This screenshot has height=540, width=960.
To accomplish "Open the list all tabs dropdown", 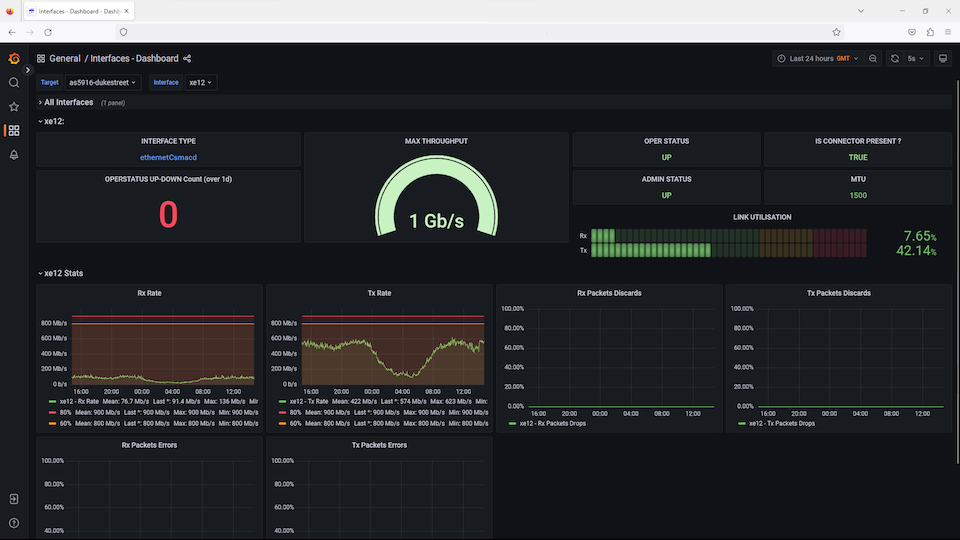I will (x=861, y=11).
